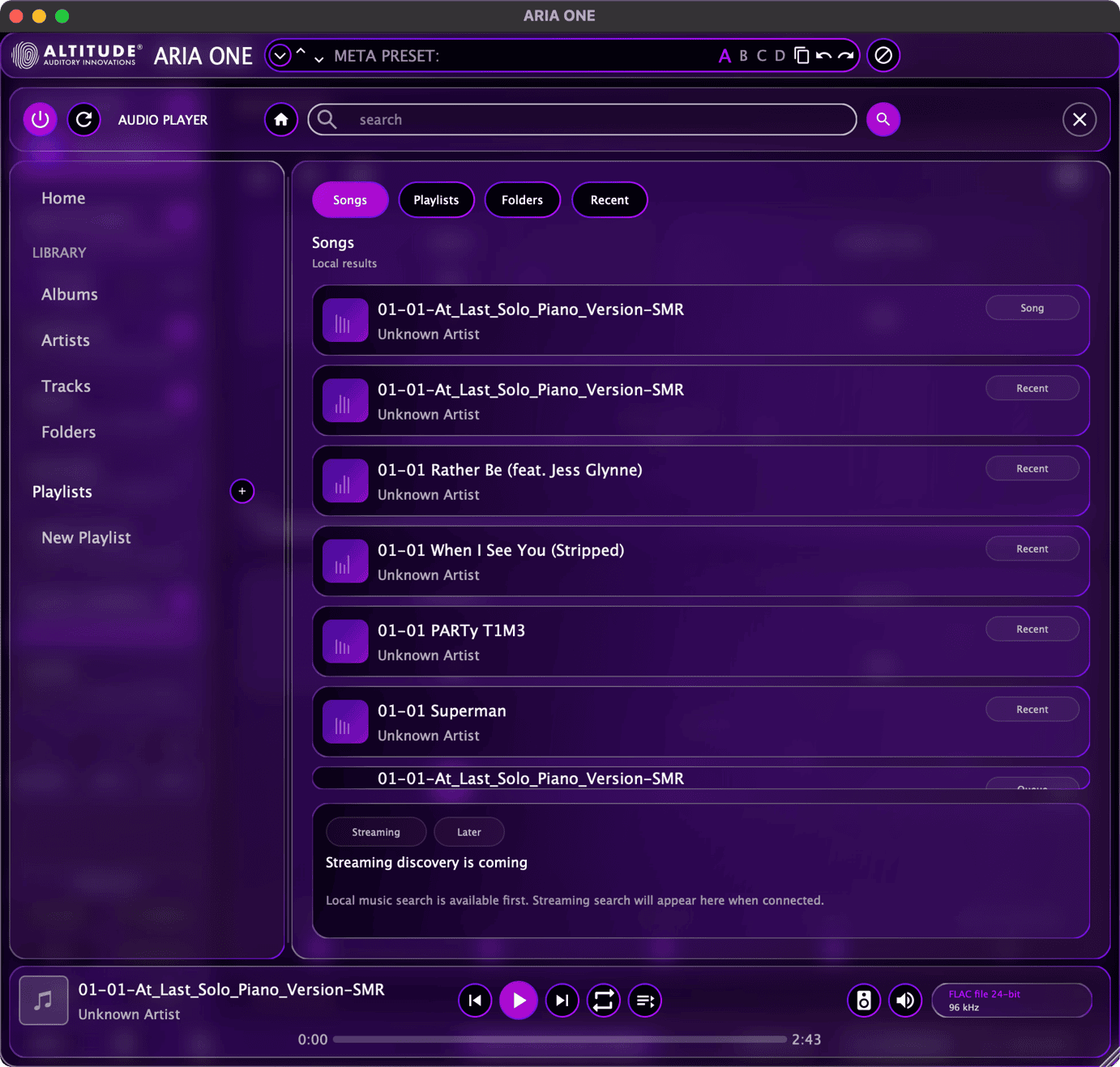1120x1067 pixels.
Task: Switch to the Folders tab
Action: coord(522,200)
